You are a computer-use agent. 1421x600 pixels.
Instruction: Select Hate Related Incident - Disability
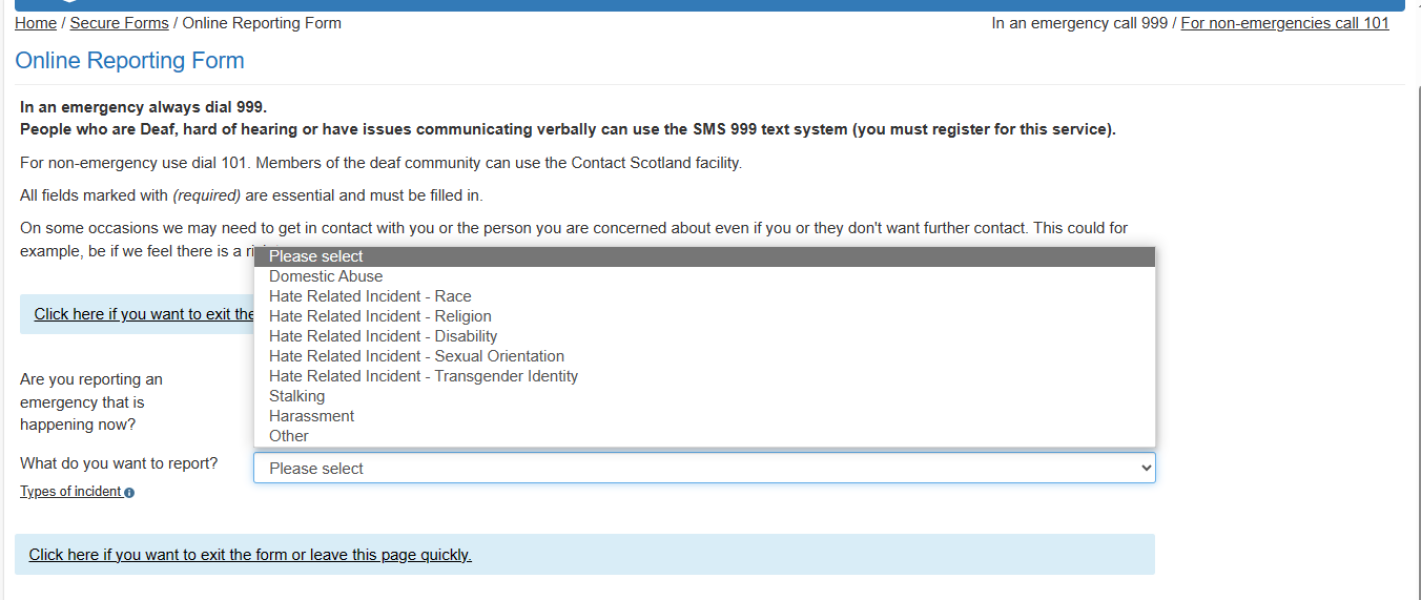point(383,336)
